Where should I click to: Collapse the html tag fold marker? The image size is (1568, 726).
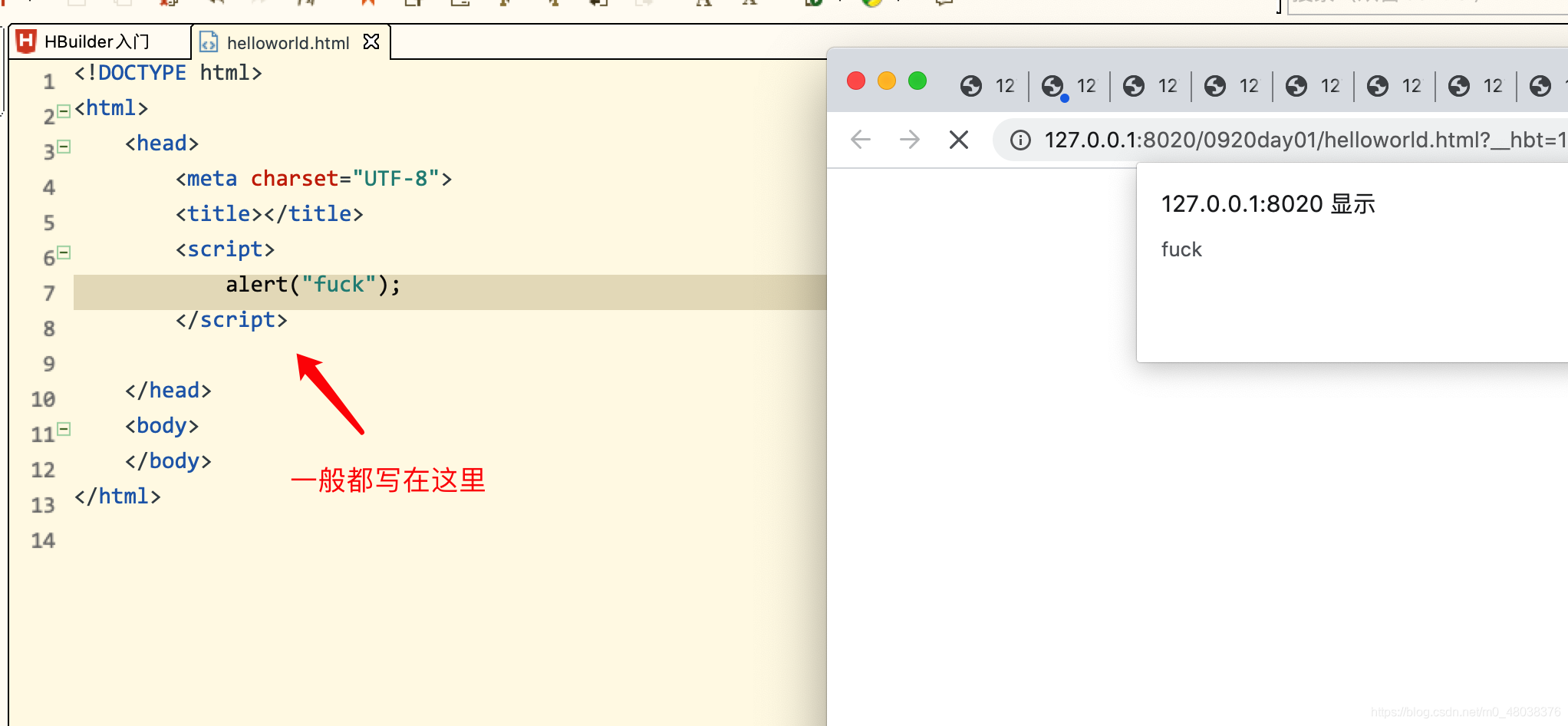tap(64, 111)
